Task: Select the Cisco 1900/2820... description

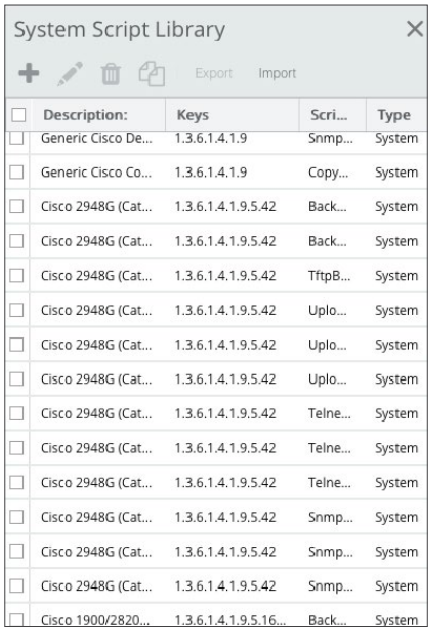Action: pyautogui.click(x=95, y=620)
